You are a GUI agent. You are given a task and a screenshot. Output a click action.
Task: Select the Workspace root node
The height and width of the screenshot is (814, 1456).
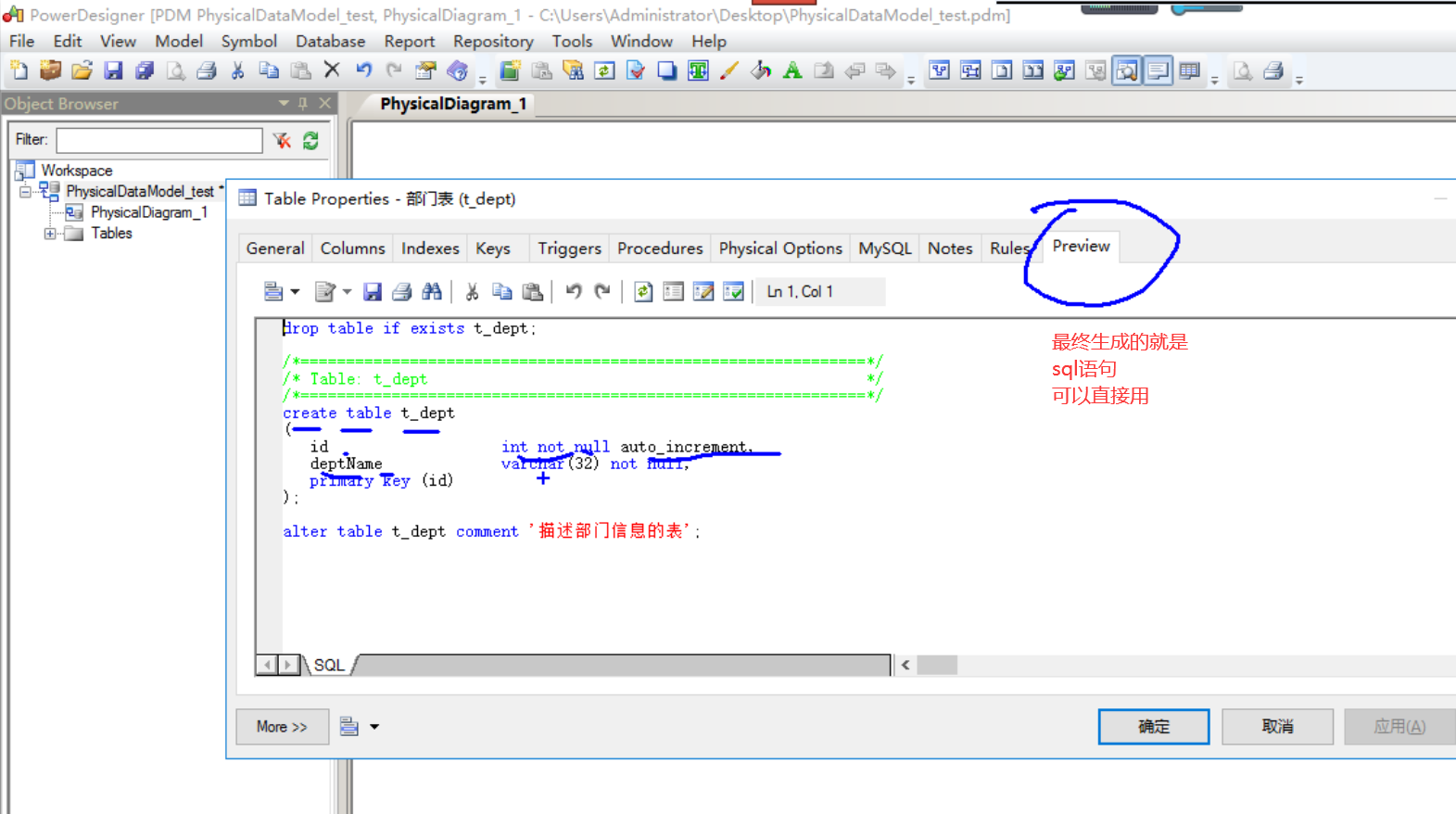(77, 171)
